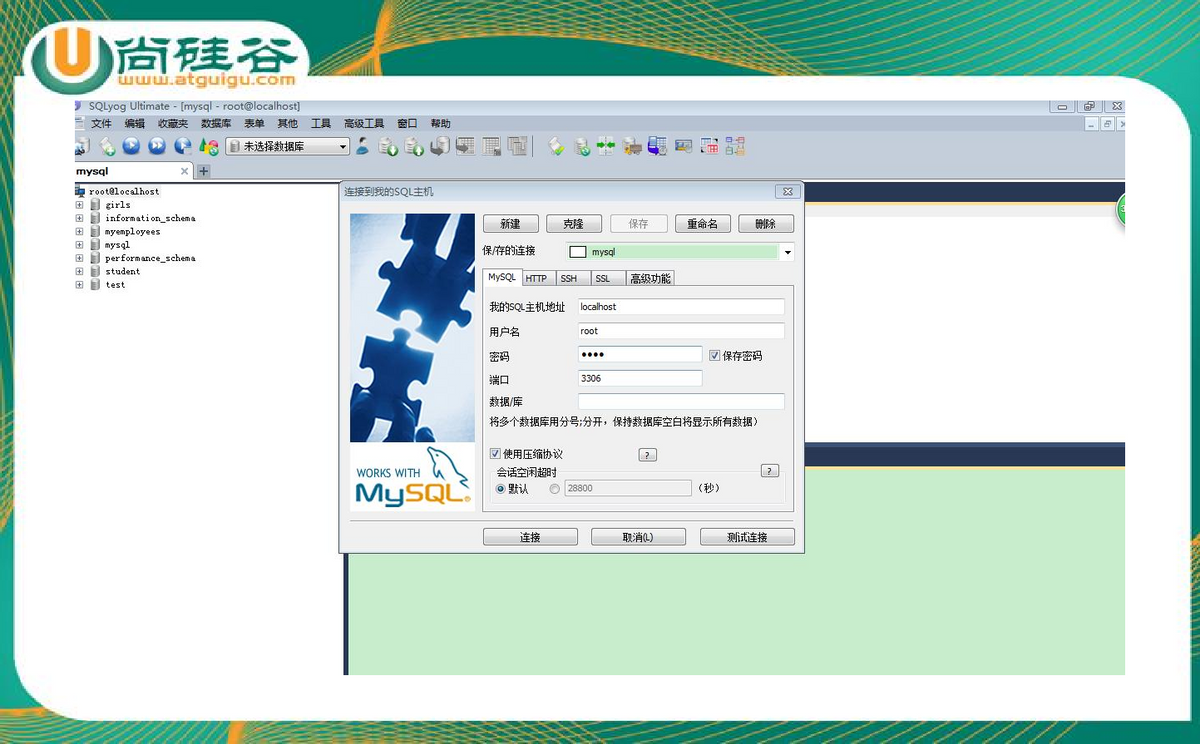Viewport: 1200px width, 744px height.
Task: Open the Query Builder icon
Action: pos(708,145)
